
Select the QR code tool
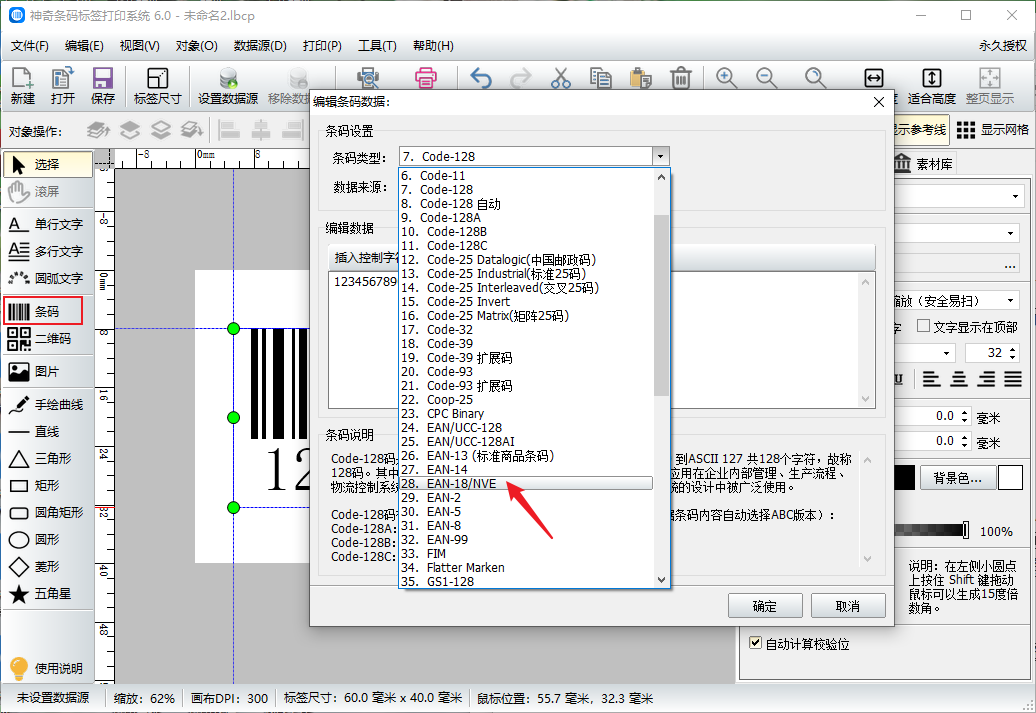tap(49, 339)
